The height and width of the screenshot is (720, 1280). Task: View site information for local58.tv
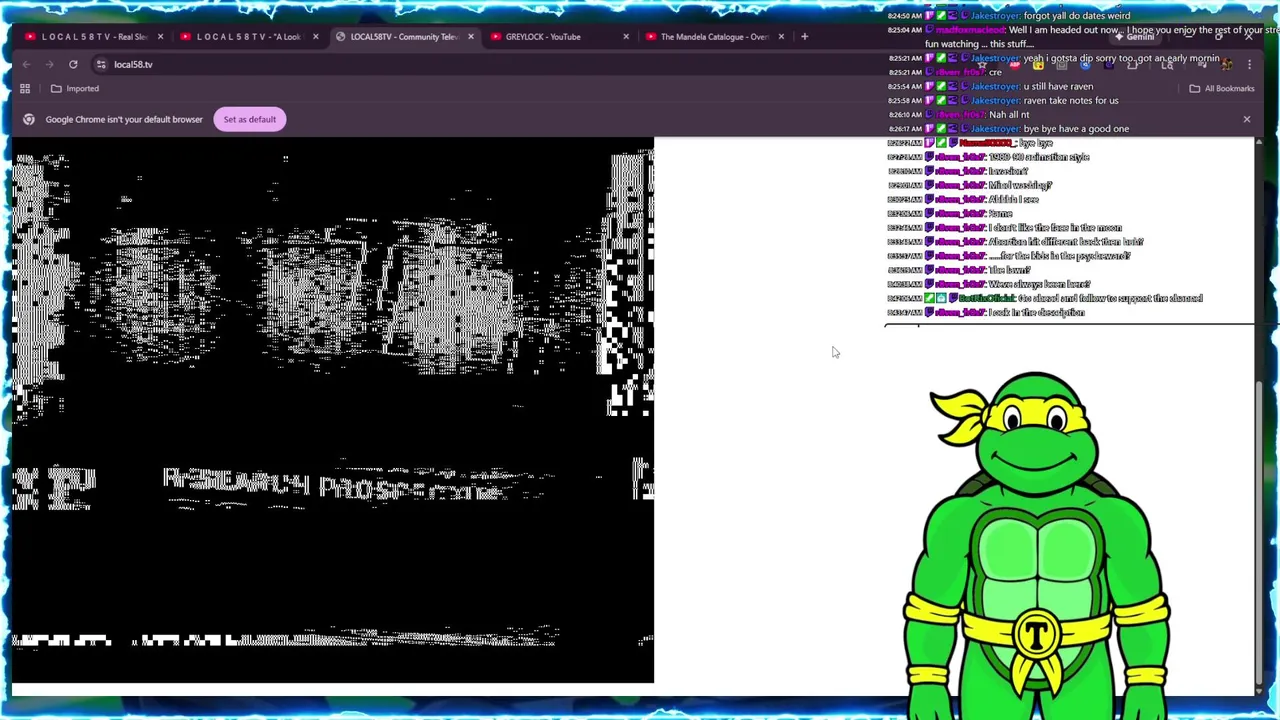[x=101, y=64]
